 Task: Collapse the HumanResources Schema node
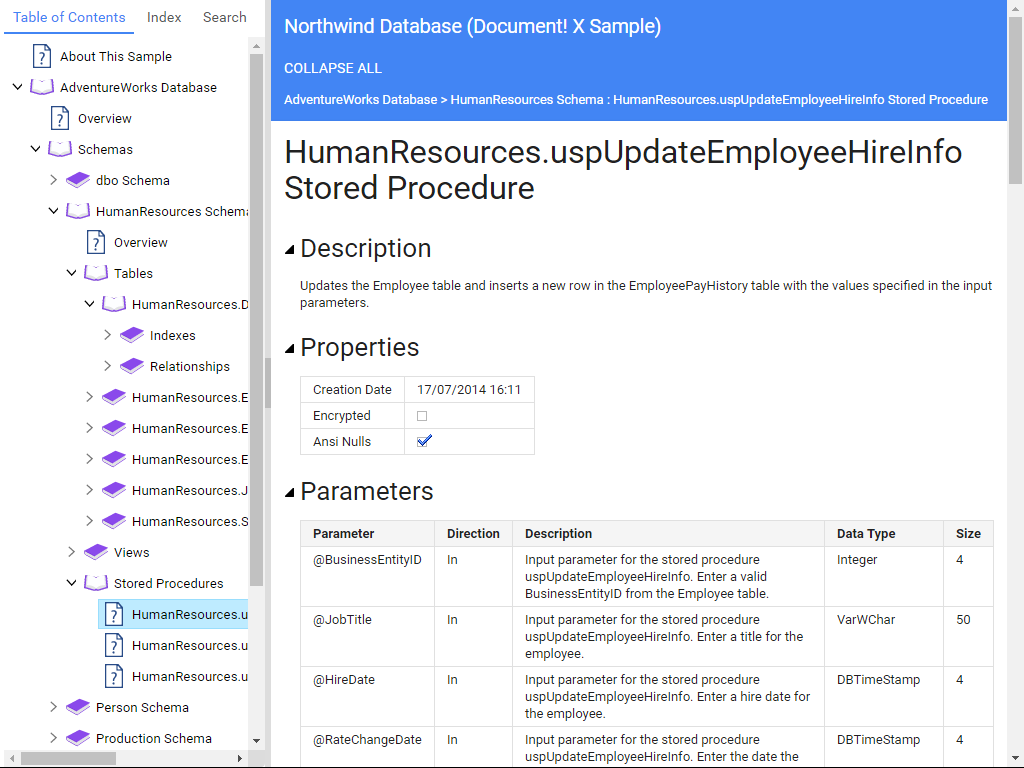pos(54,211)
